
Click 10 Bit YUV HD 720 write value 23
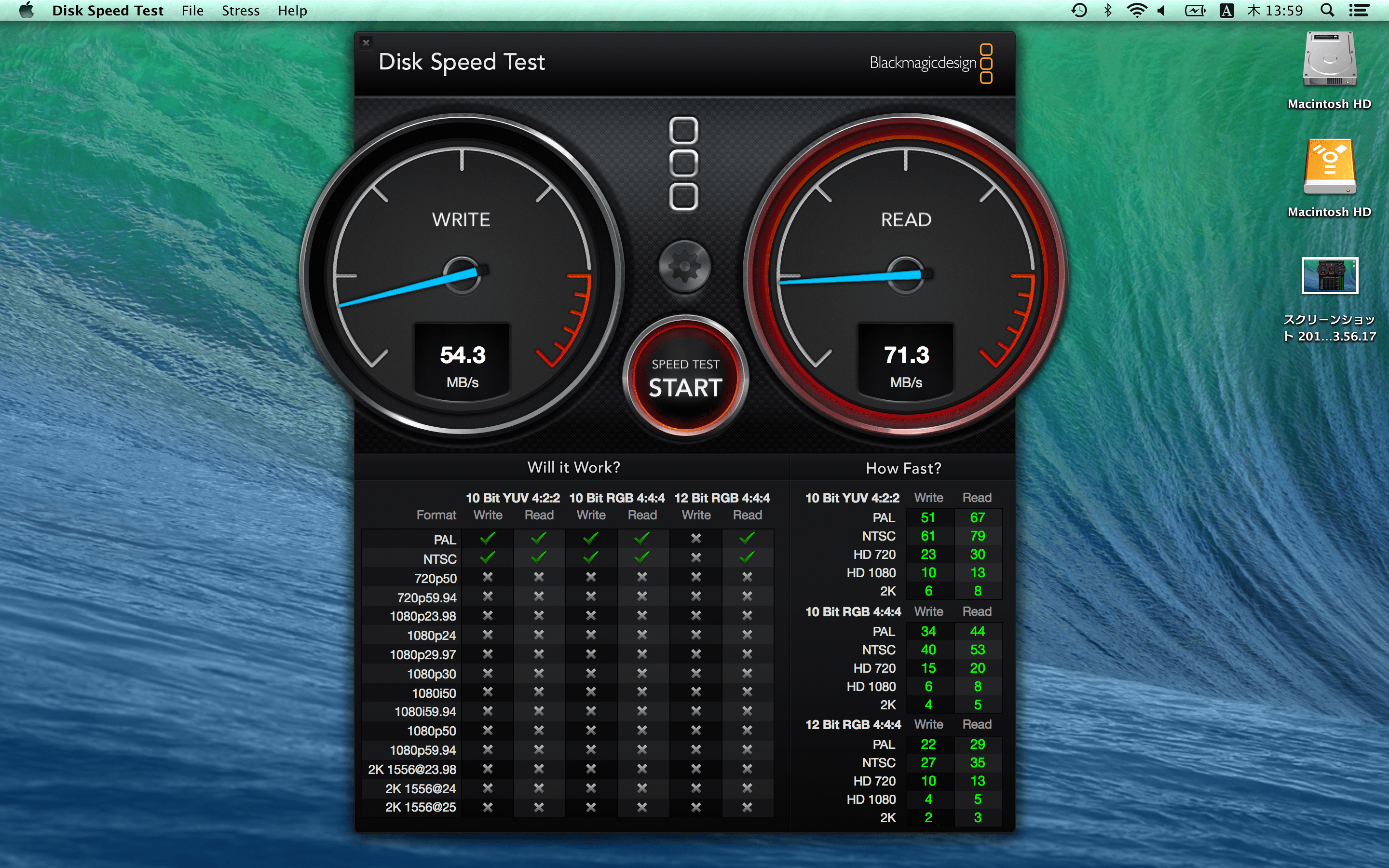(928, 555)
